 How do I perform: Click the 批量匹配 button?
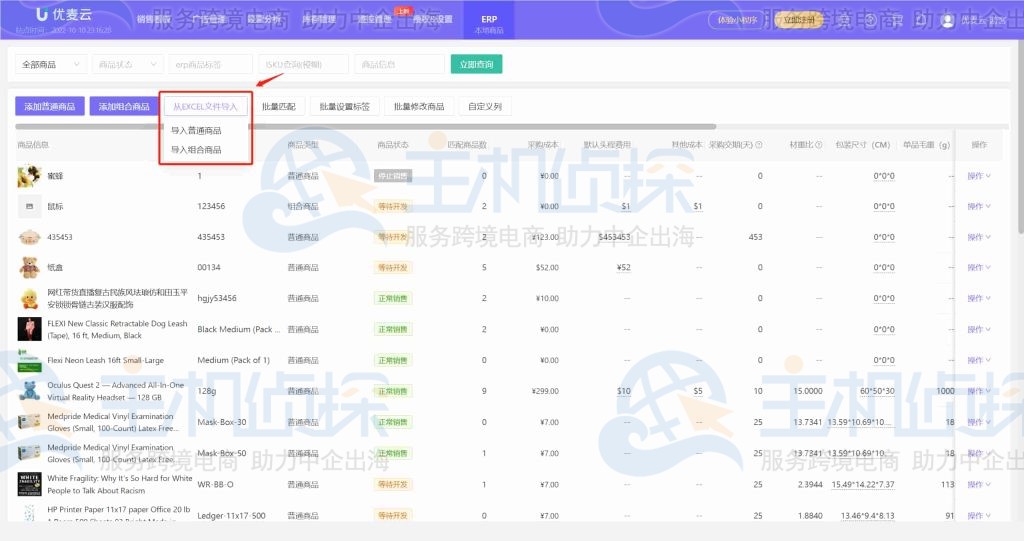[278, 106]
